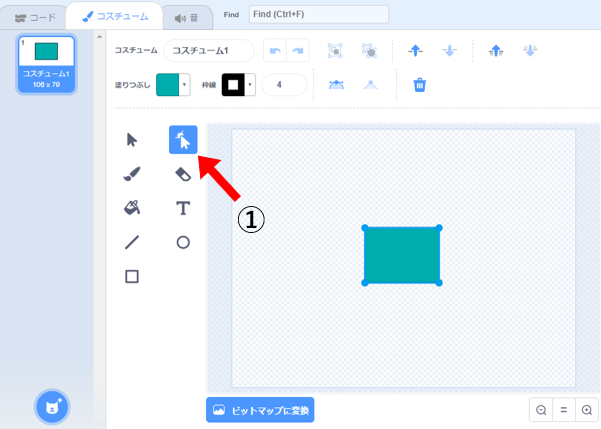
Task: Click the black outline color swatch
Action: (x=233, y=85)
